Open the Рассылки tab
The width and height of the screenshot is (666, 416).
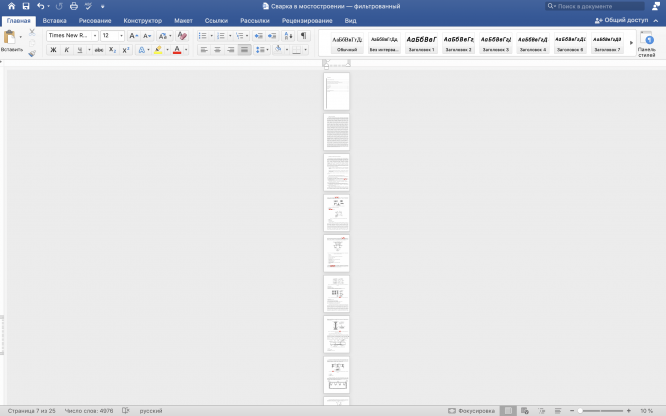point(255,20)
